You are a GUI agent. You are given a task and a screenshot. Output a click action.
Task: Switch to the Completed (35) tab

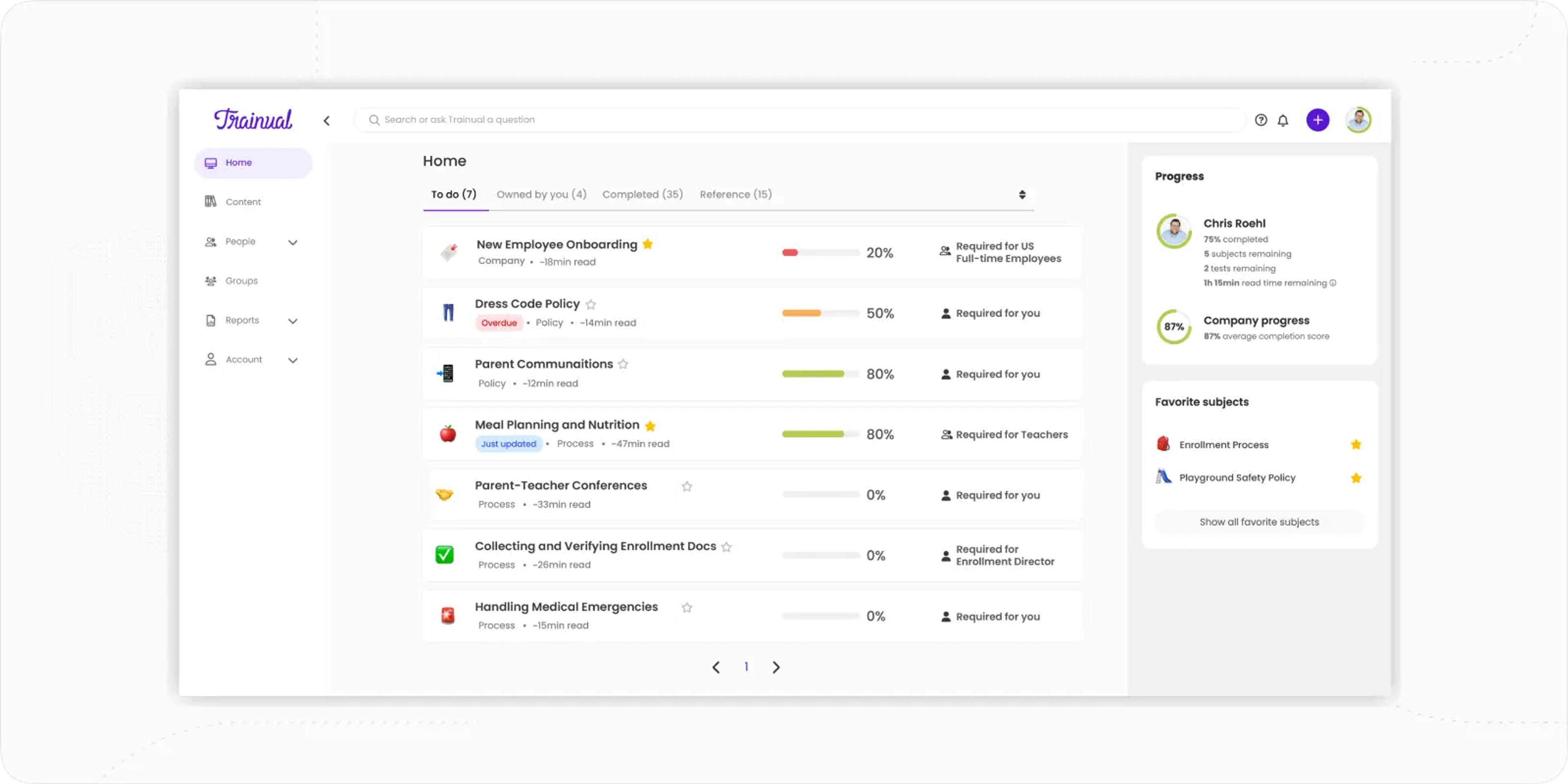pos(642,194)
